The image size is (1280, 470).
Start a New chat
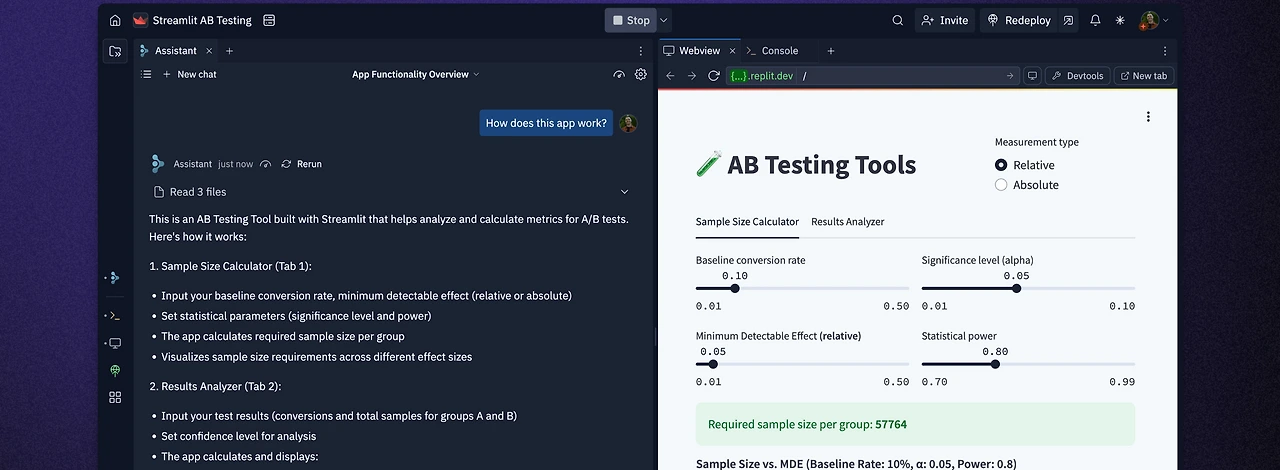click(x=190, y=74)
